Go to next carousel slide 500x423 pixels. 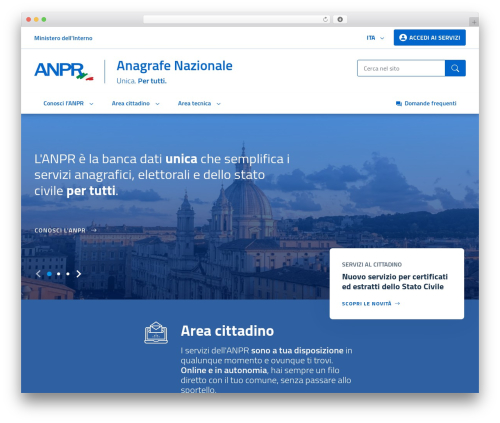79,274
